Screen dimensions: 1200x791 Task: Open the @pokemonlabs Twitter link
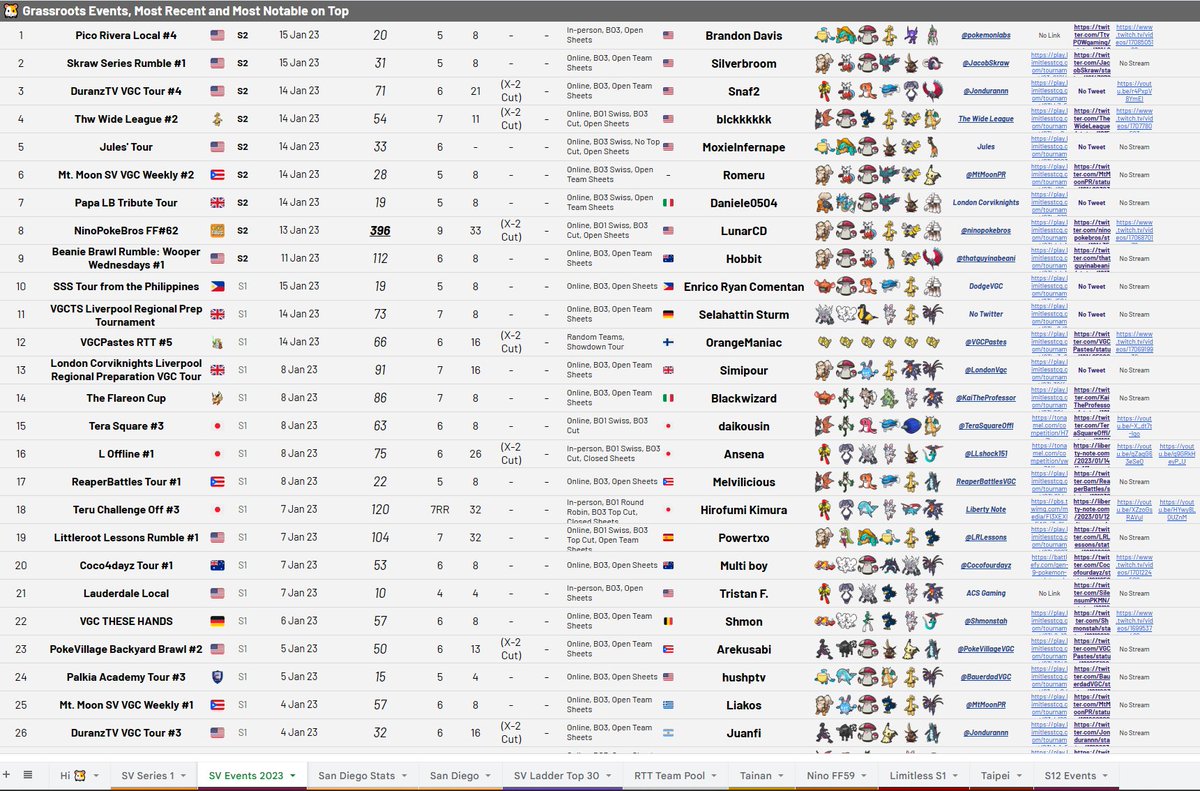[986, 35]
